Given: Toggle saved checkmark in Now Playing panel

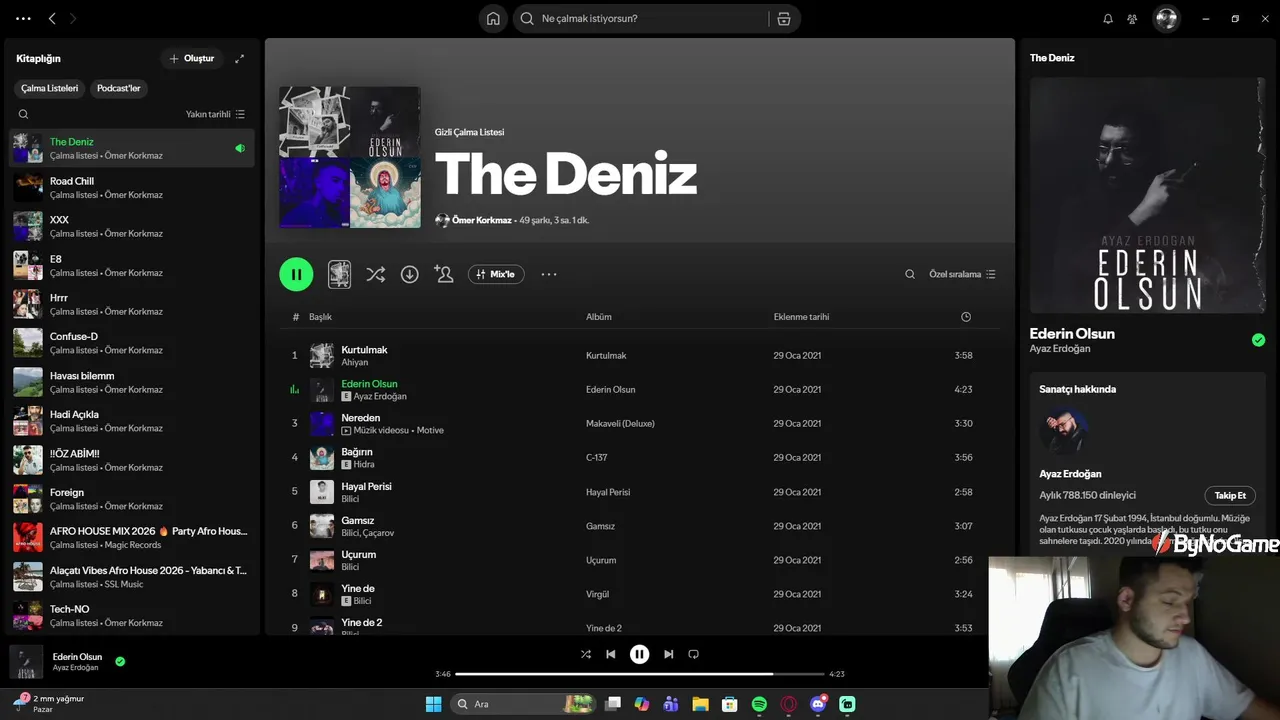Looking at the screenshot, I should tap(1258, 340).
